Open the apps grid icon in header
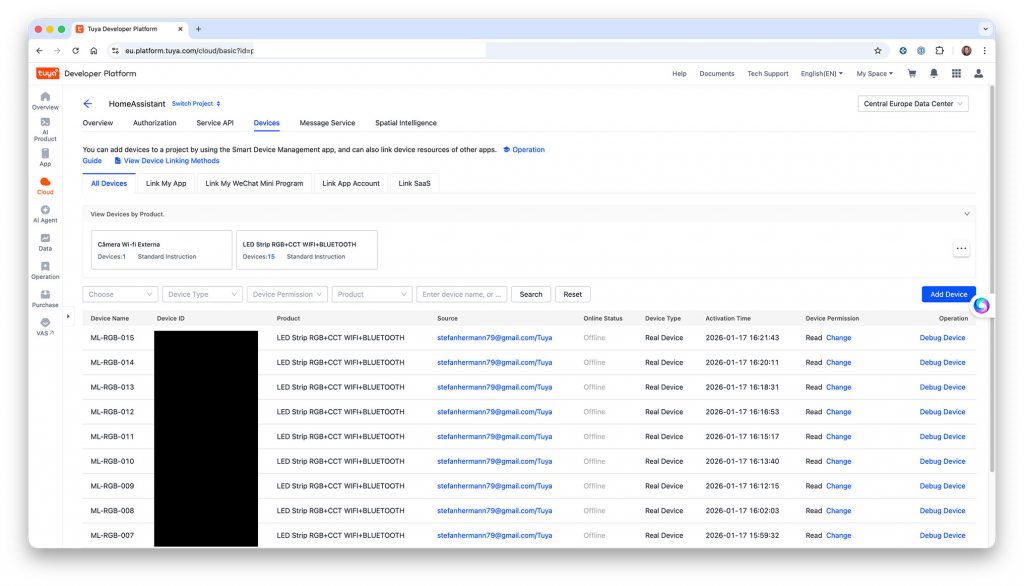Screen dimensions: 1024x586 956,73
